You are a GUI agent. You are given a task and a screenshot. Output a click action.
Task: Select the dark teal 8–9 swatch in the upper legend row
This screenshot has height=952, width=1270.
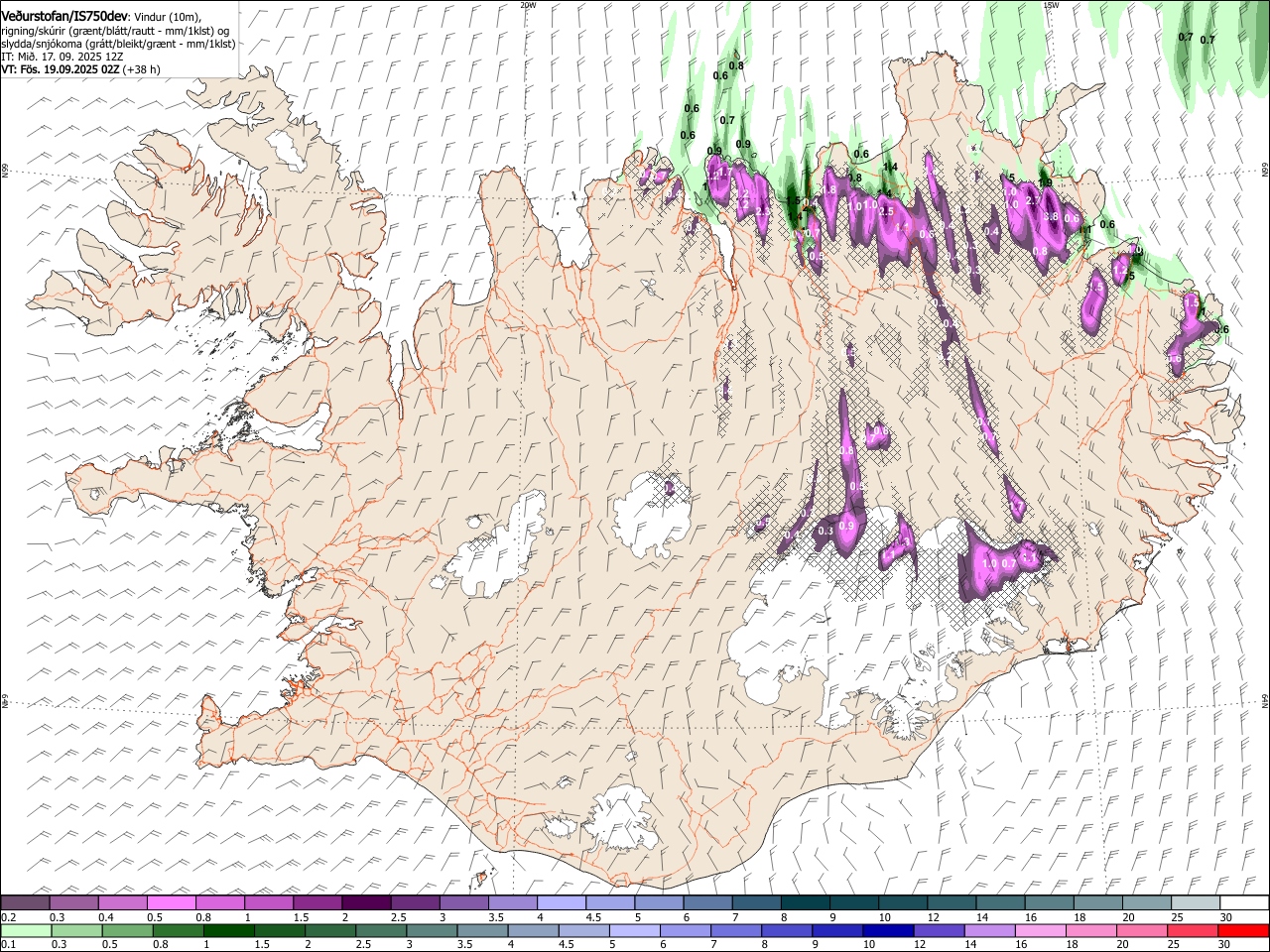point(805,902)
